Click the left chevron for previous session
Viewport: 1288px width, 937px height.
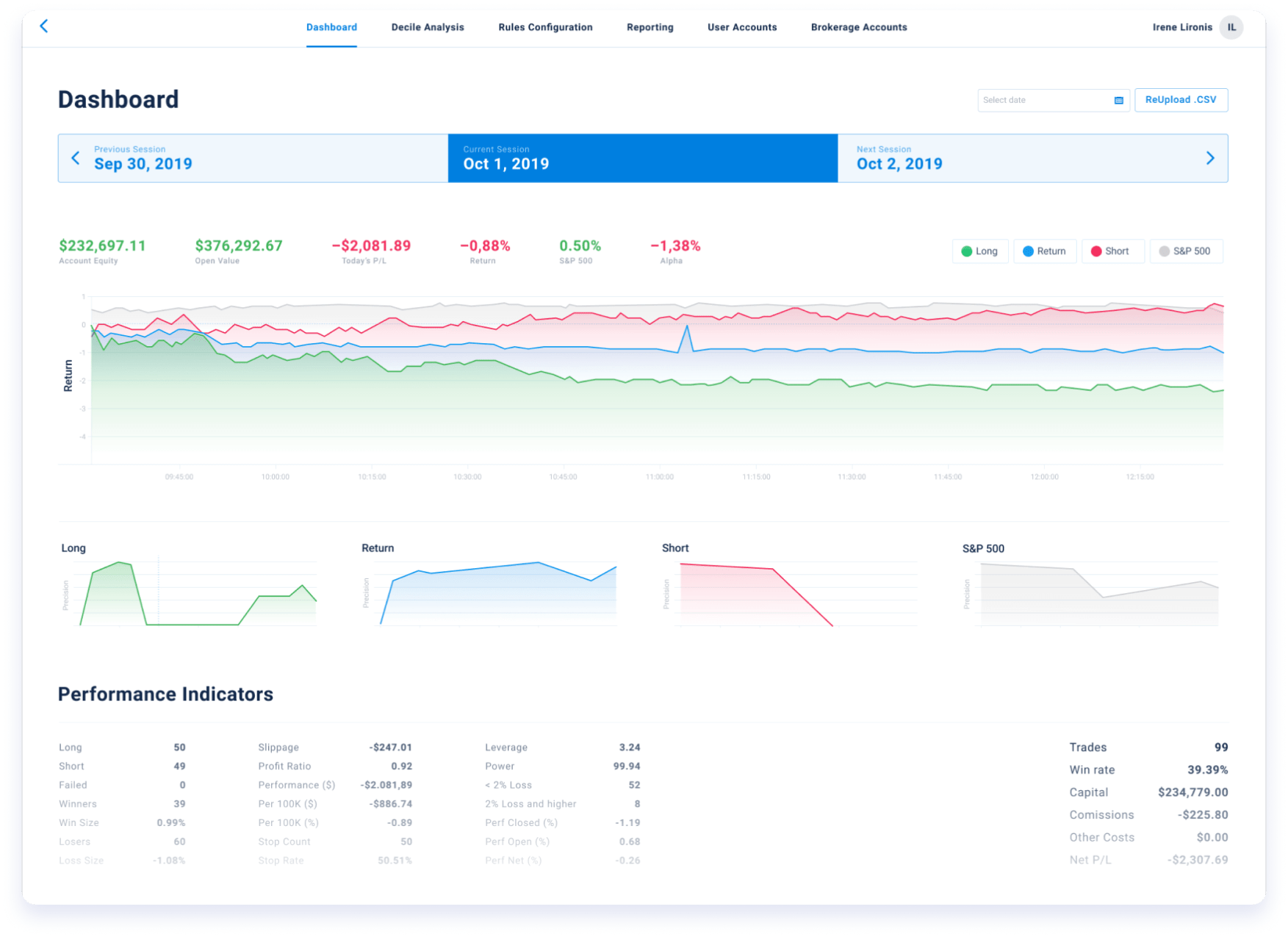click(76, 158)
